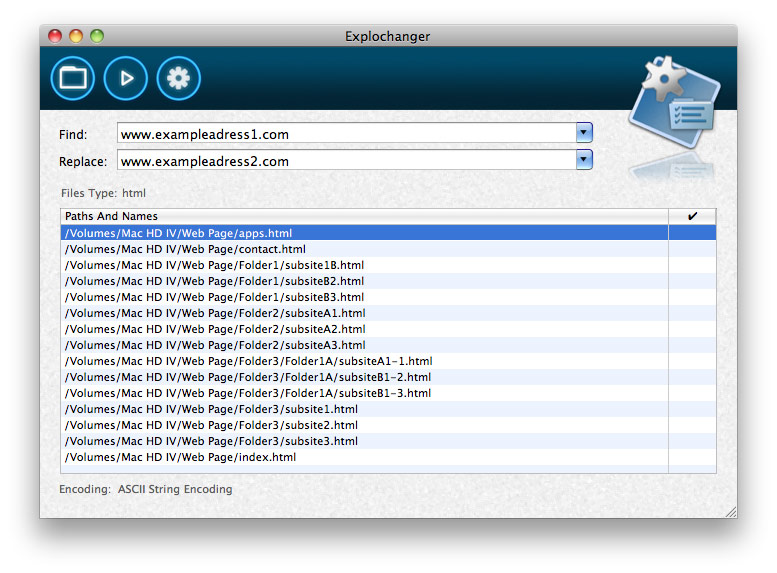This screenshot has width=777, height=573.
Task: Select Folder1/subsiteB2.html row
Action: 388,281
